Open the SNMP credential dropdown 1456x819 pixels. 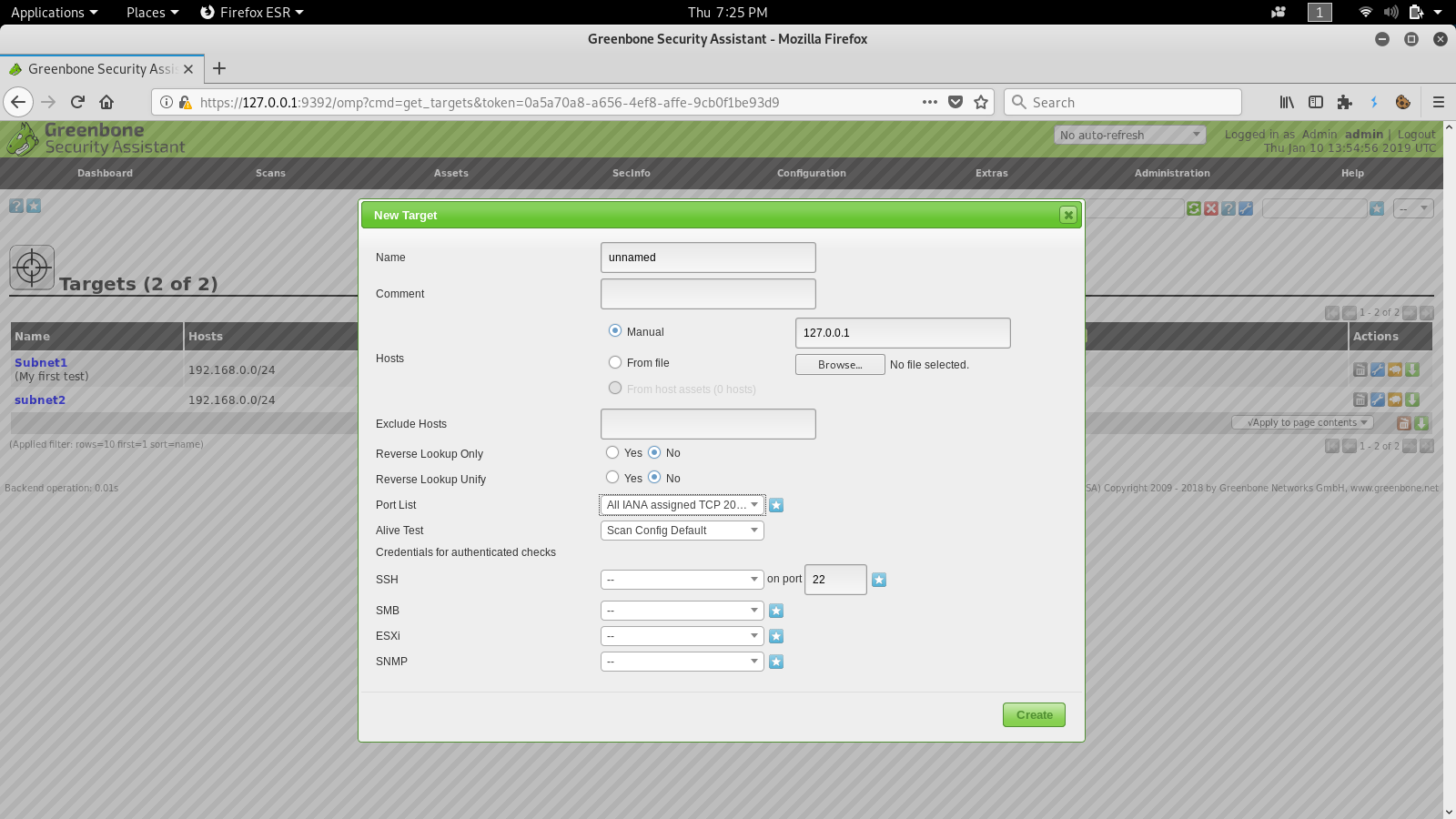682,662
